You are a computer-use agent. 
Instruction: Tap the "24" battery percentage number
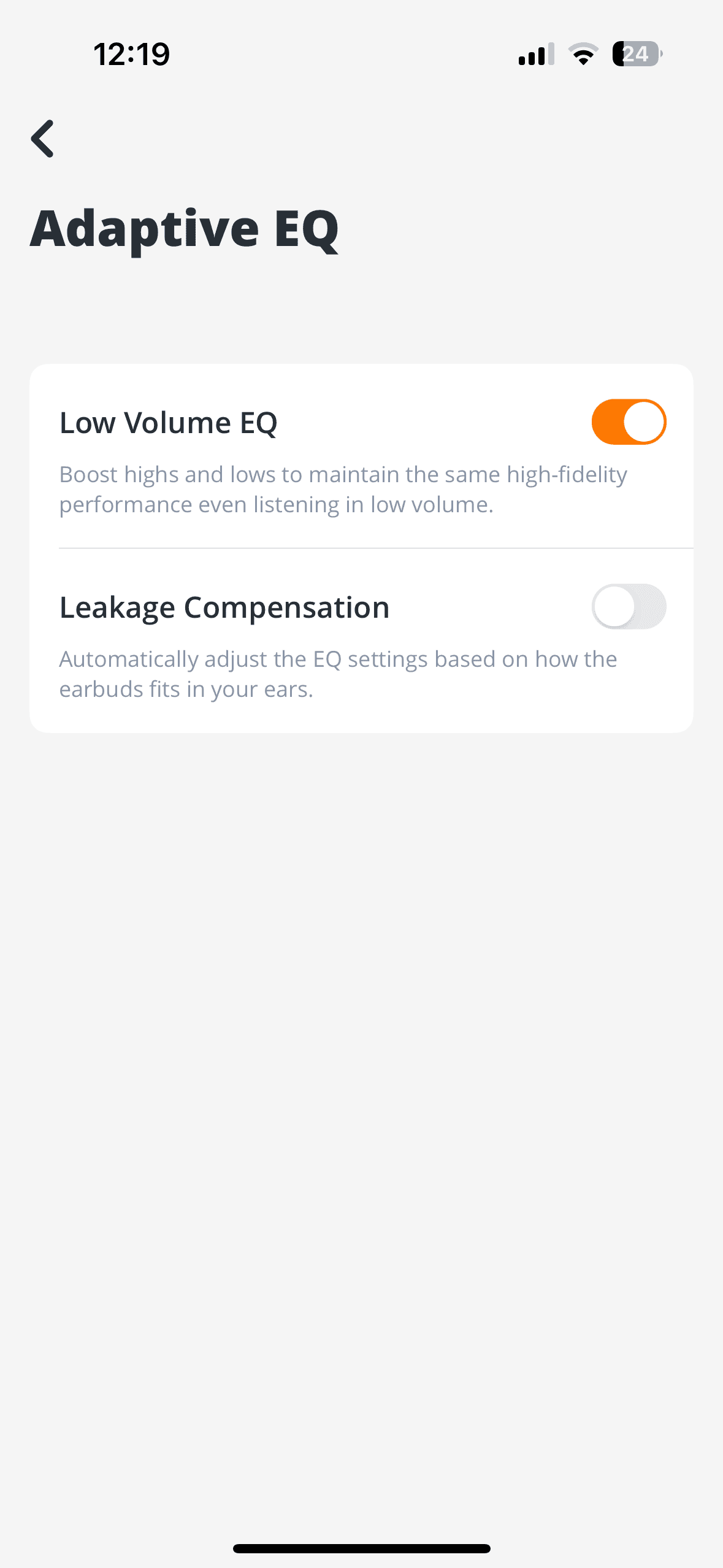[636, 54]
